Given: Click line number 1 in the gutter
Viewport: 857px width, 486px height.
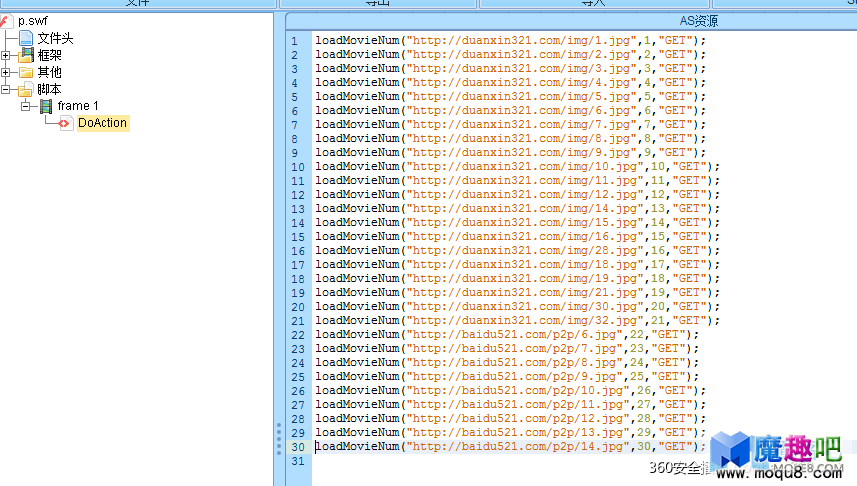Looking at the screenshot, I should tap(294, 41).
